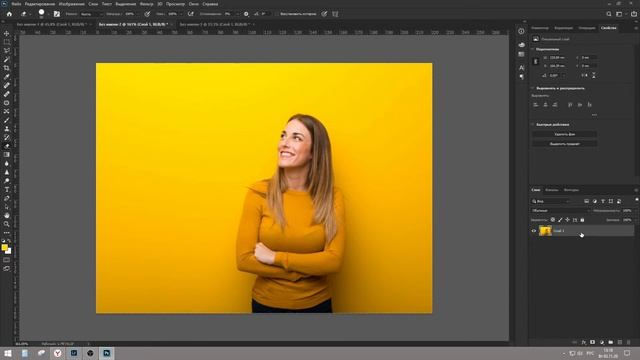Toggle lock image pixels brush icon
This screenshot has height=360, width=640.
560,220
